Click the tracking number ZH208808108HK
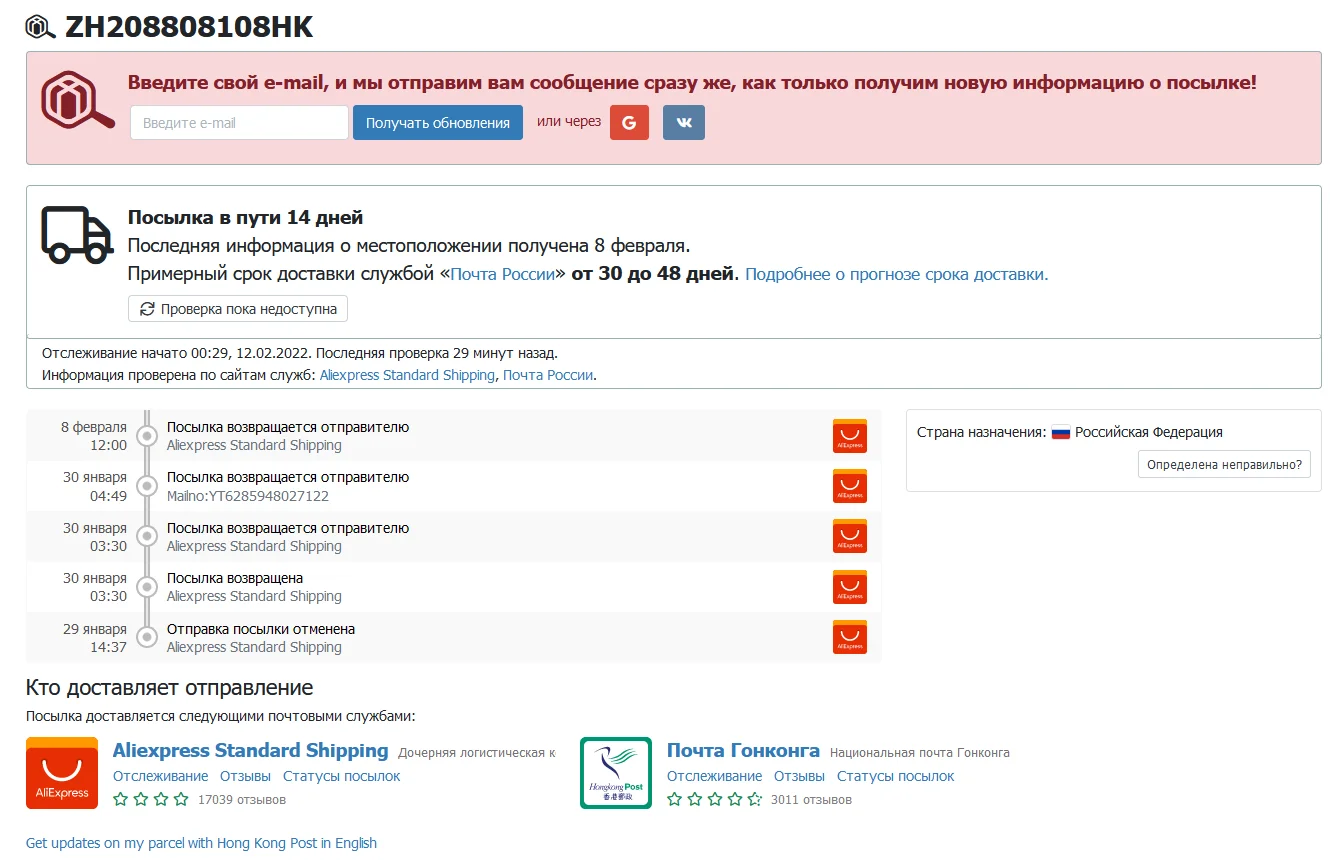Image resolution: width=1330 pixels, height=860 pixels. [189, 27]
